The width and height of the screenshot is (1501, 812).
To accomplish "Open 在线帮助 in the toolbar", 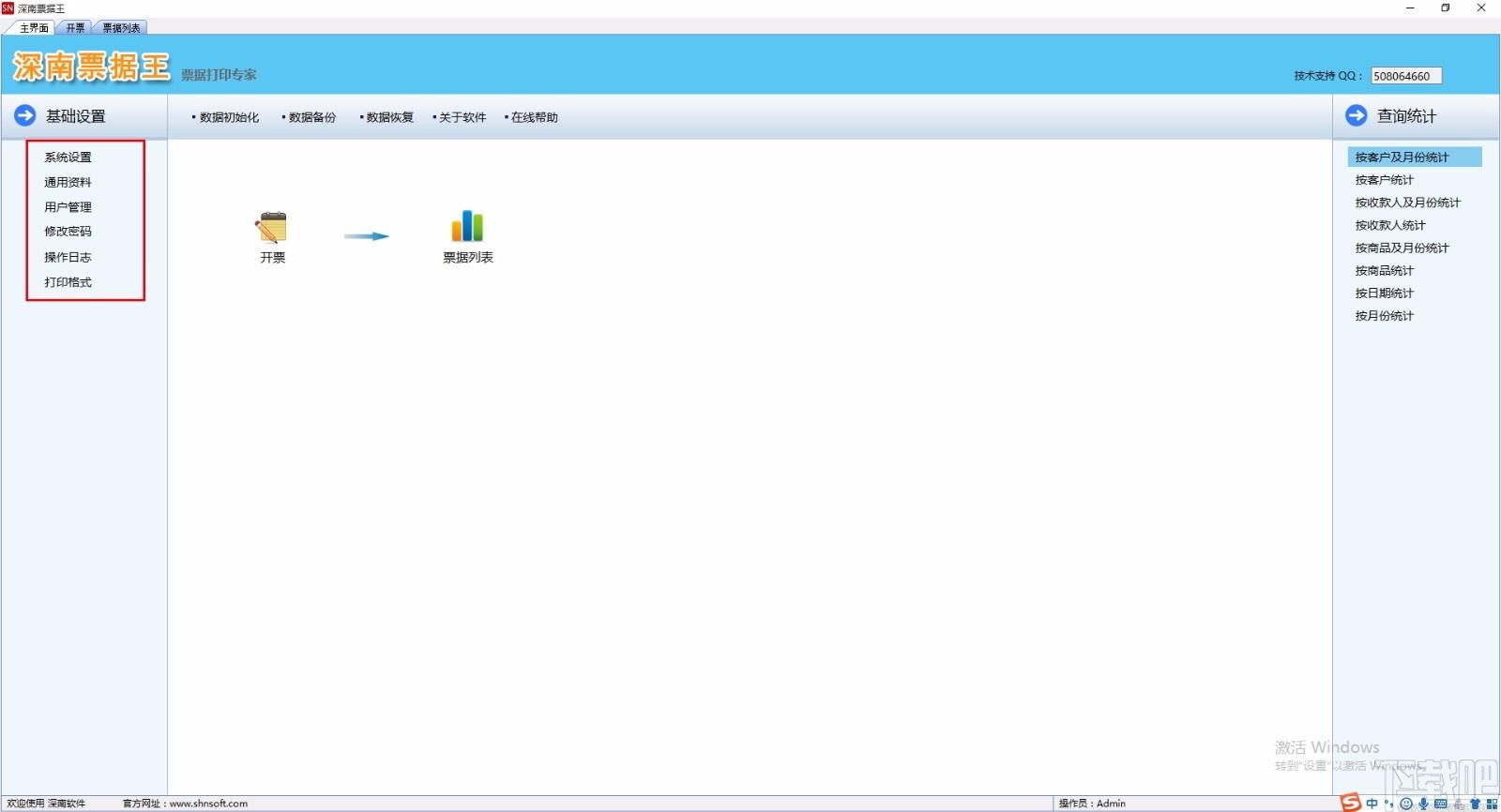I will point(535,117).
